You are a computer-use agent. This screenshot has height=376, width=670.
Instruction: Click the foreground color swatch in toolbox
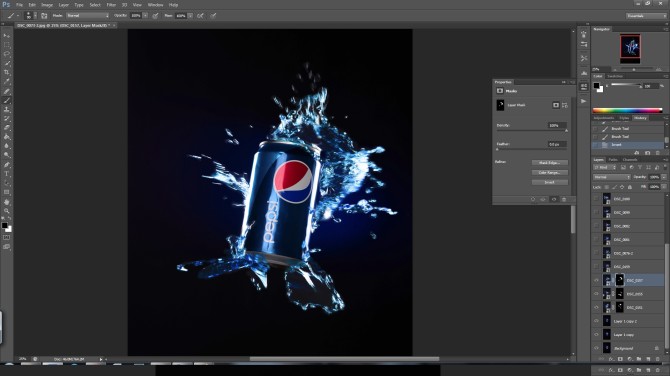coord(4,226)
